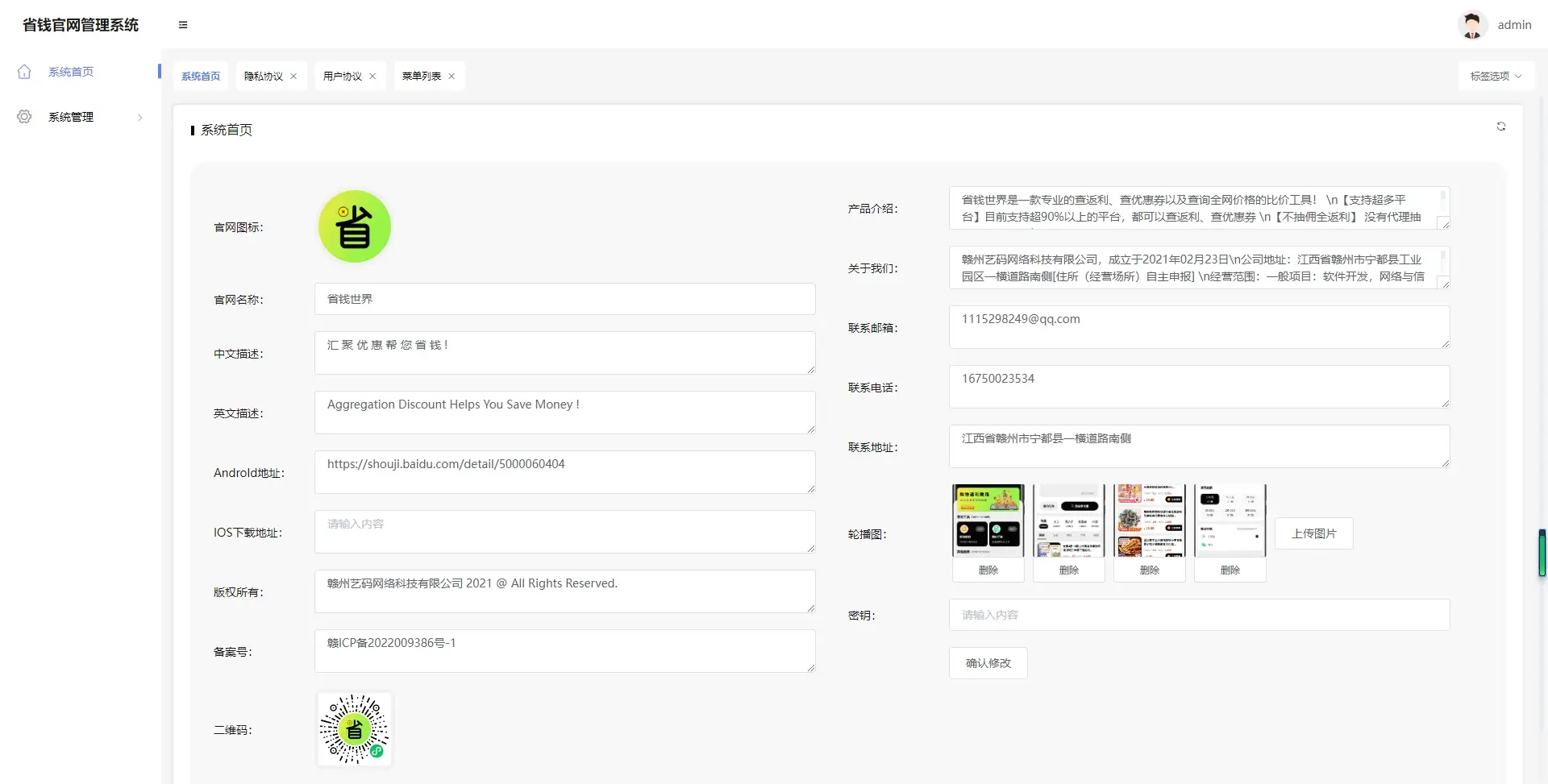Click the green page scrollbar handle at right edge

coord(1542,553)
